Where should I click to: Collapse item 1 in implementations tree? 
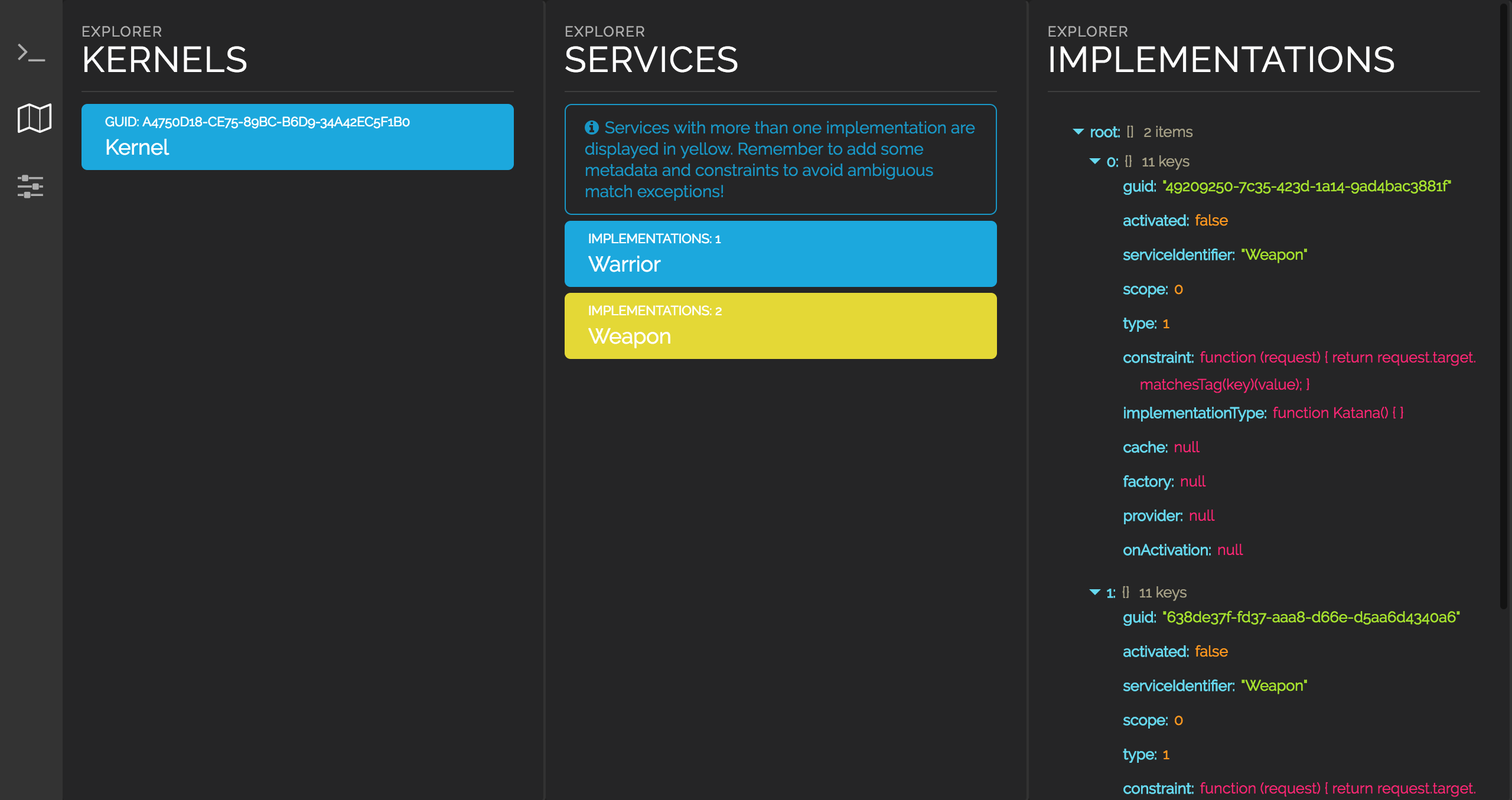1095,592
